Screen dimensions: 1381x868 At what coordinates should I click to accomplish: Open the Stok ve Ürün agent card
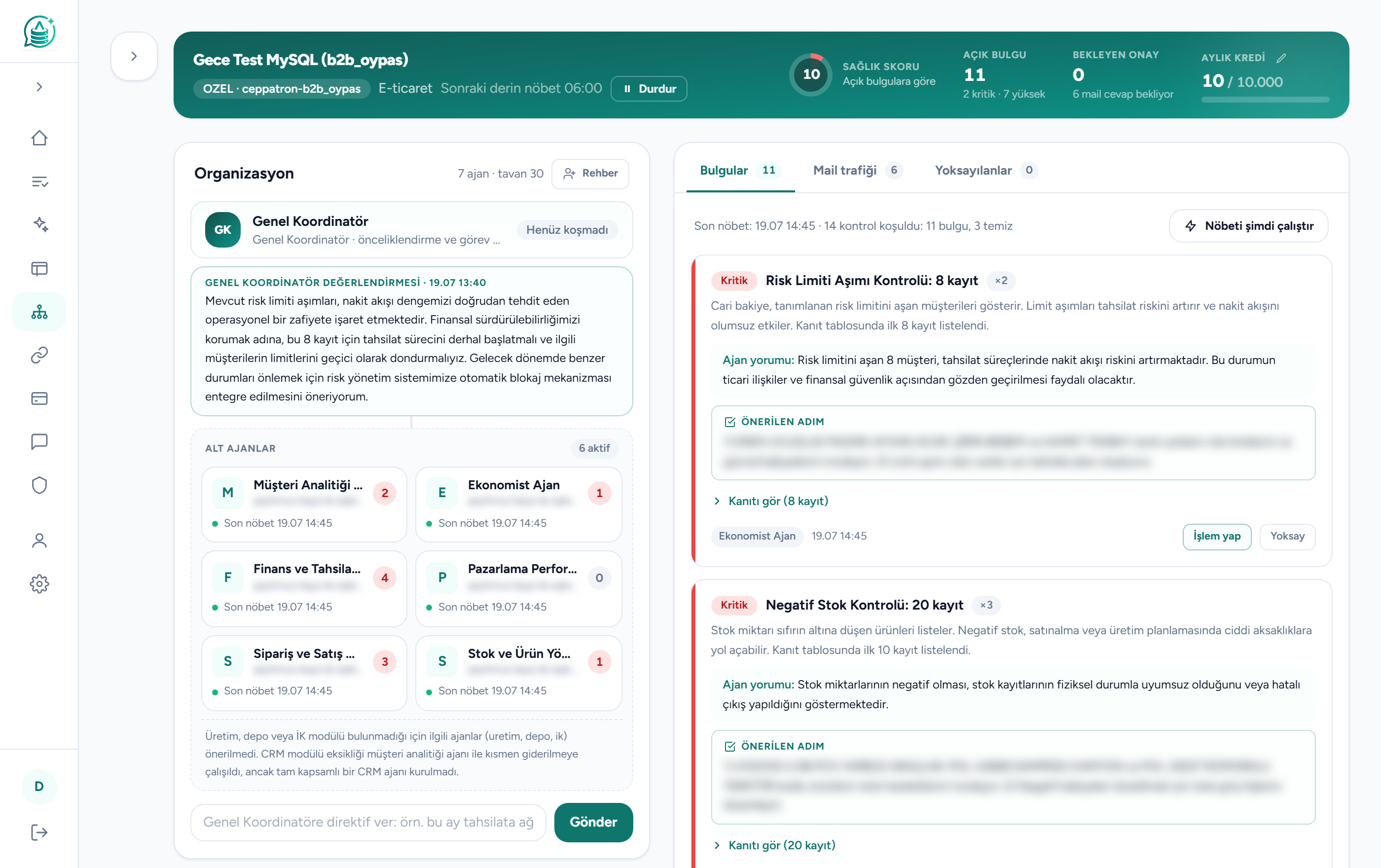(518, 673)
